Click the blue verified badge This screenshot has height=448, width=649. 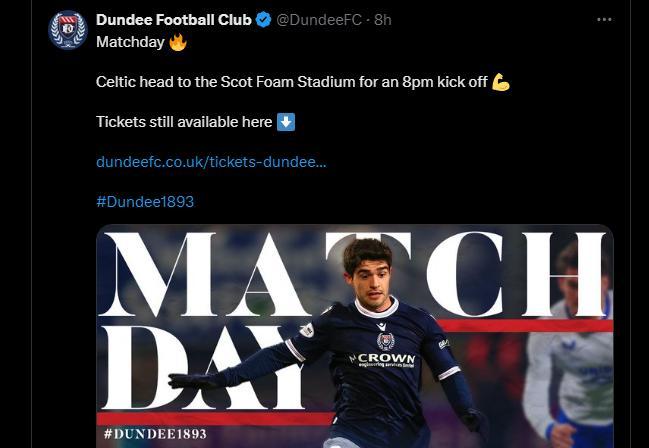263,20
